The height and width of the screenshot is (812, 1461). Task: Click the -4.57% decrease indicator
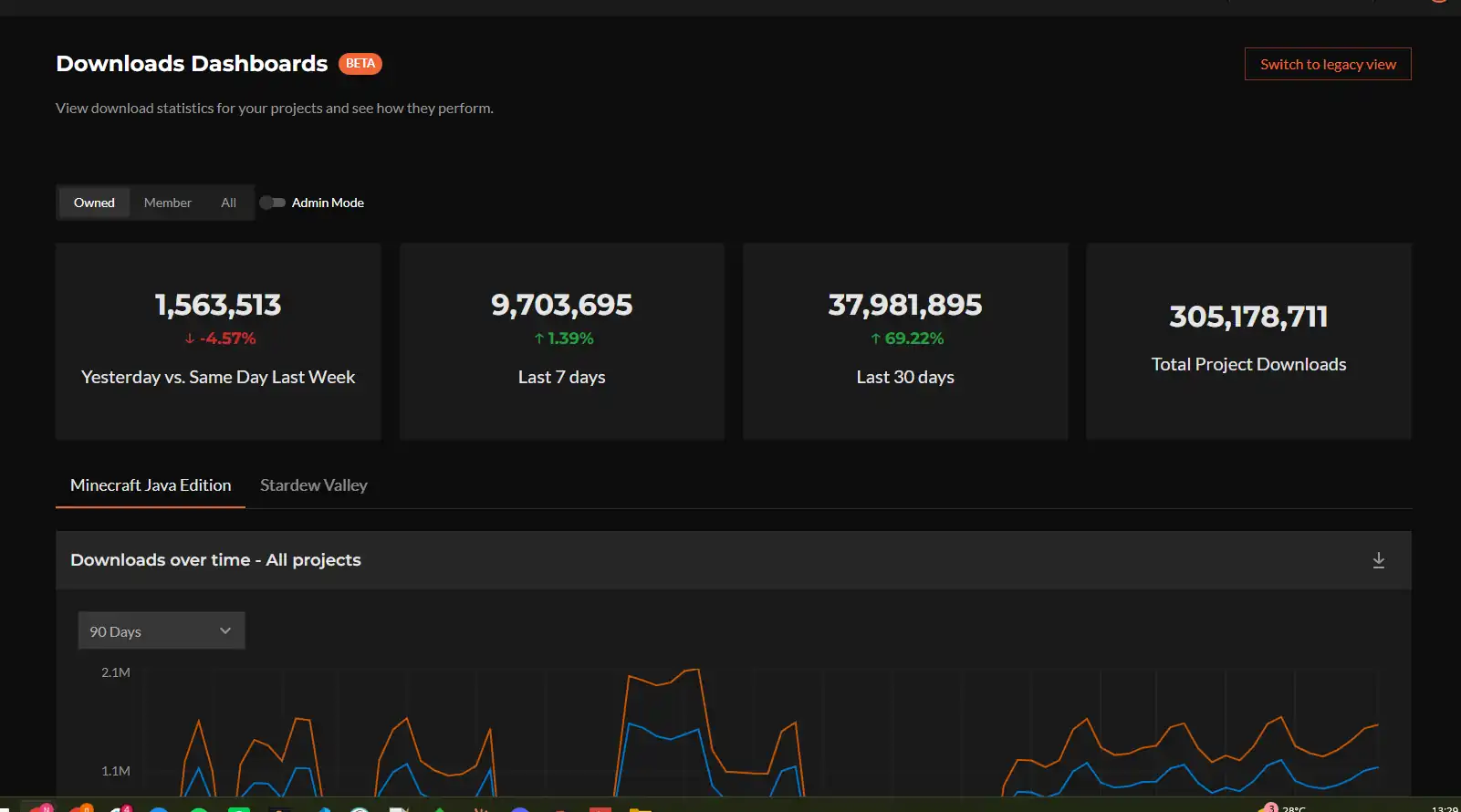[x=219, y=338]
